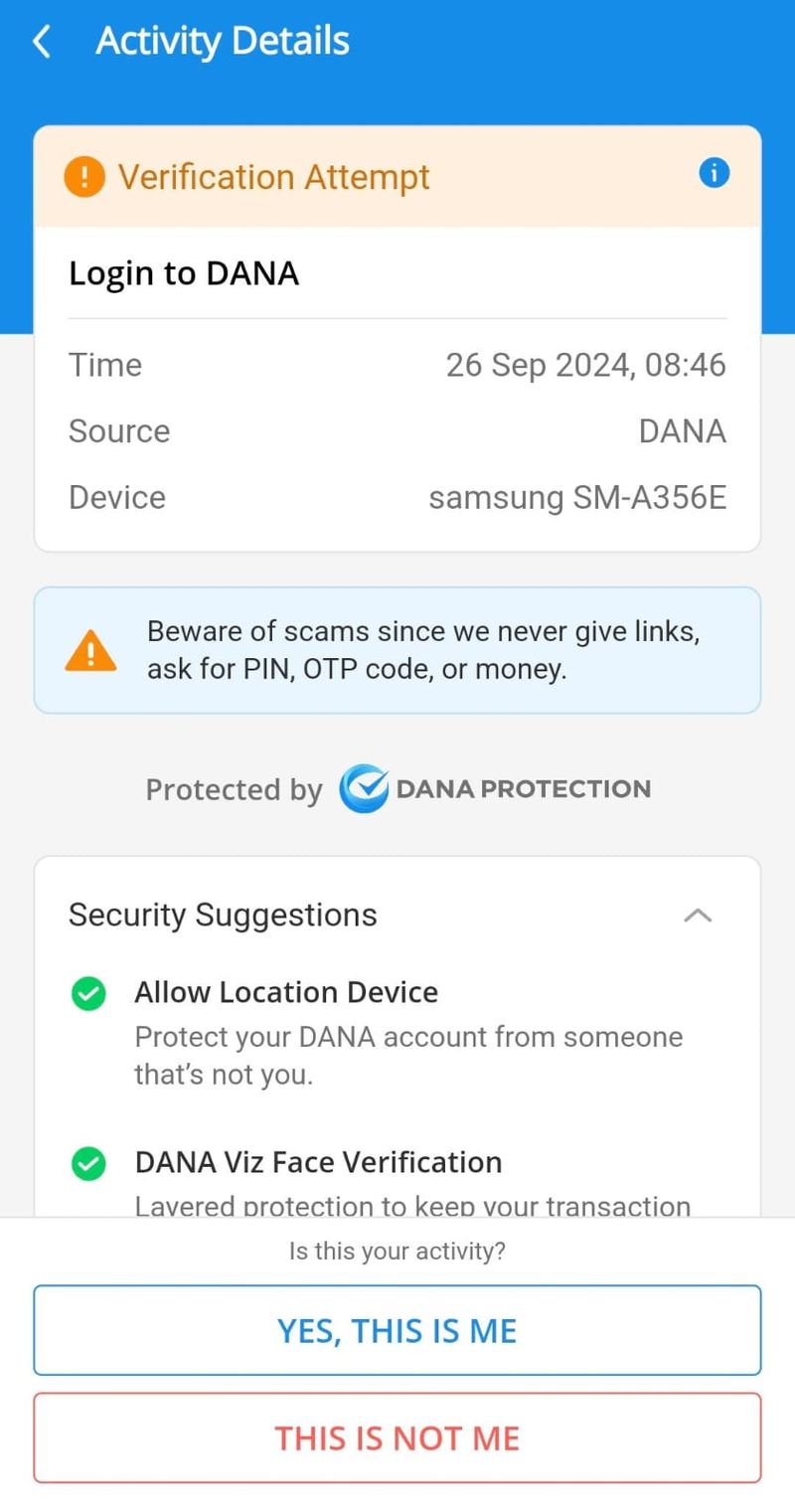Collapse the Security Suggestions section
The width and height of the screenshot is (795, 1512).
698,916
